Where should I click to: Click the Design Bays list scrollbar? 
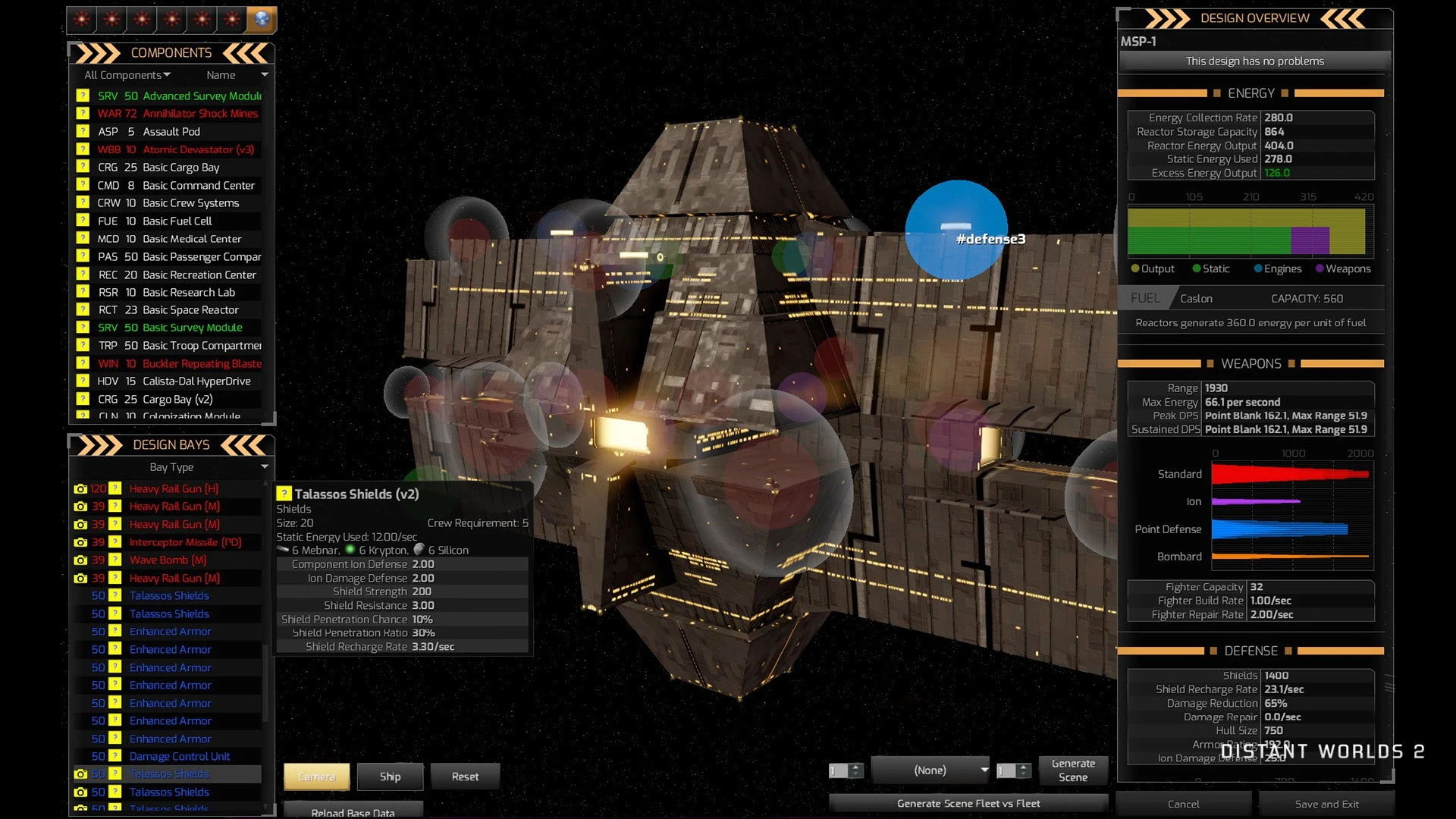click(265, 682)
